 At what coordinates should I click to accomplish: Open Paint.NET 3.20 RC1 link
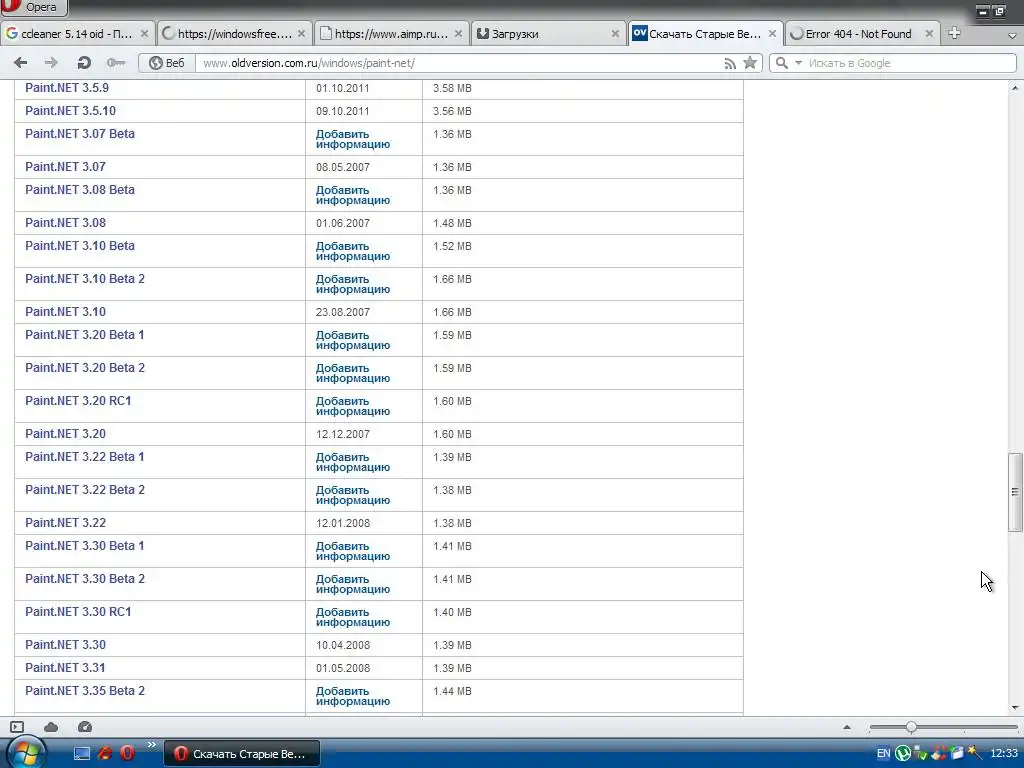(x=78, y=400)
